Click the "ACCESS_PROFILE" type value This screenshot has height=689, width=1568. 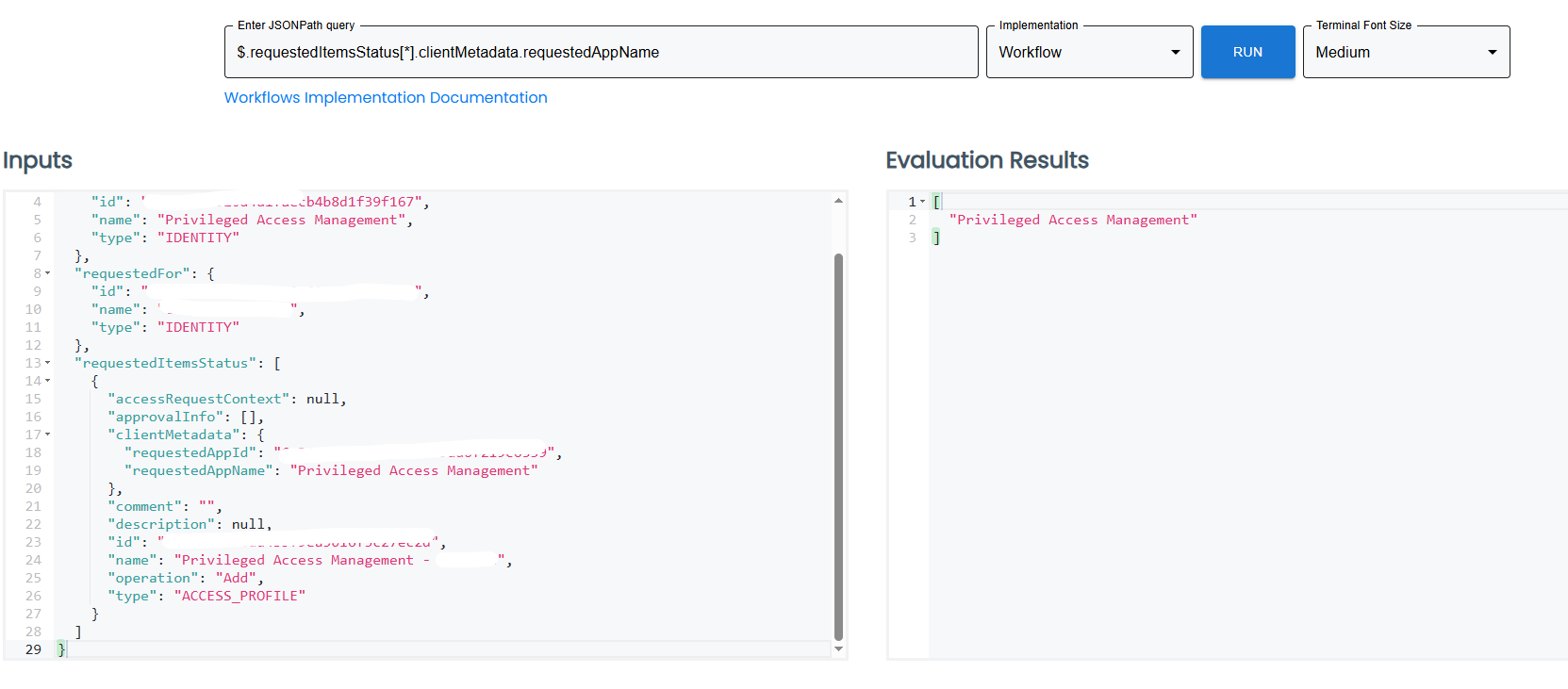(x=239, y=596)
